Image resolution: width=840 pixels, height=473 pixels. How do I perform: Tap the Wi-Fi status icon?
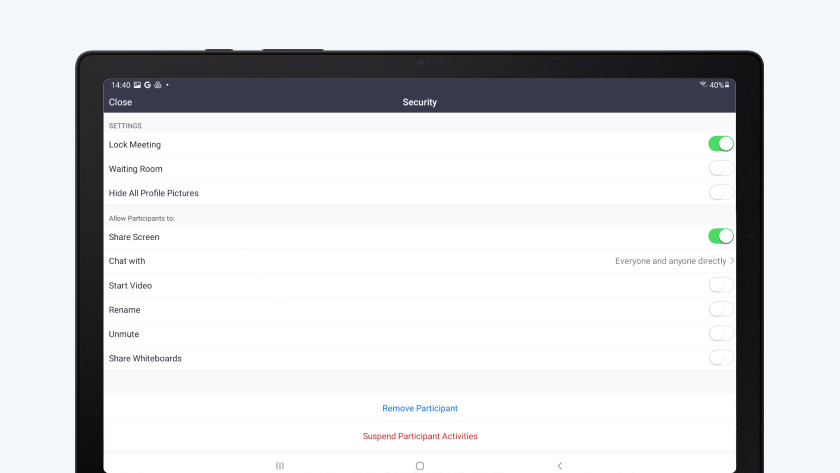[703, 85]
